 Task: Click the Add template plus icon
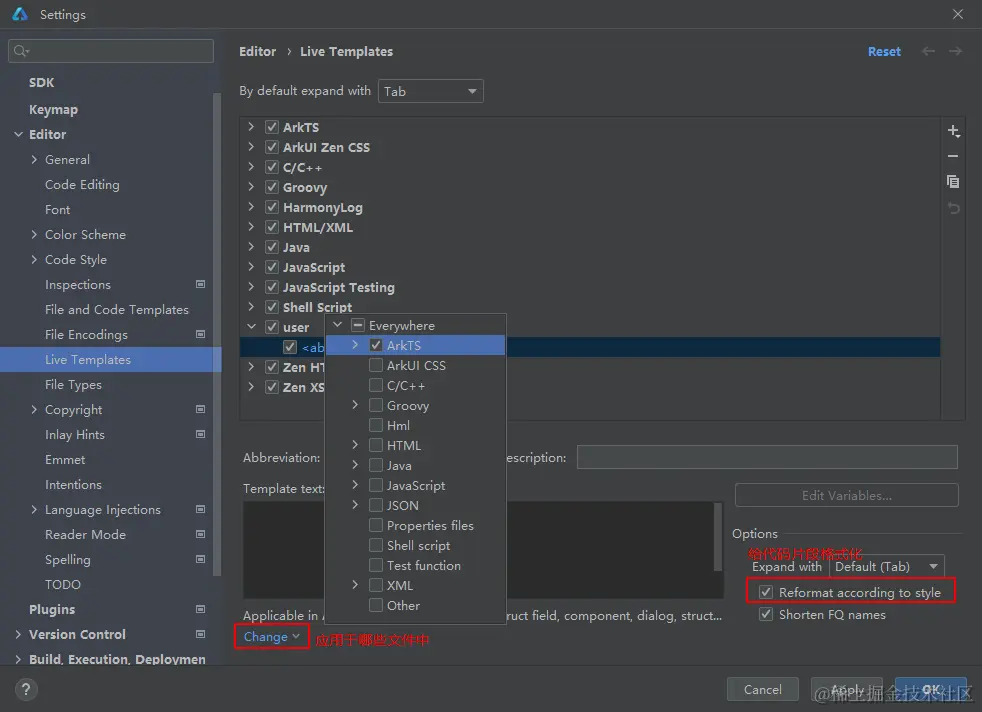point(953,131)
